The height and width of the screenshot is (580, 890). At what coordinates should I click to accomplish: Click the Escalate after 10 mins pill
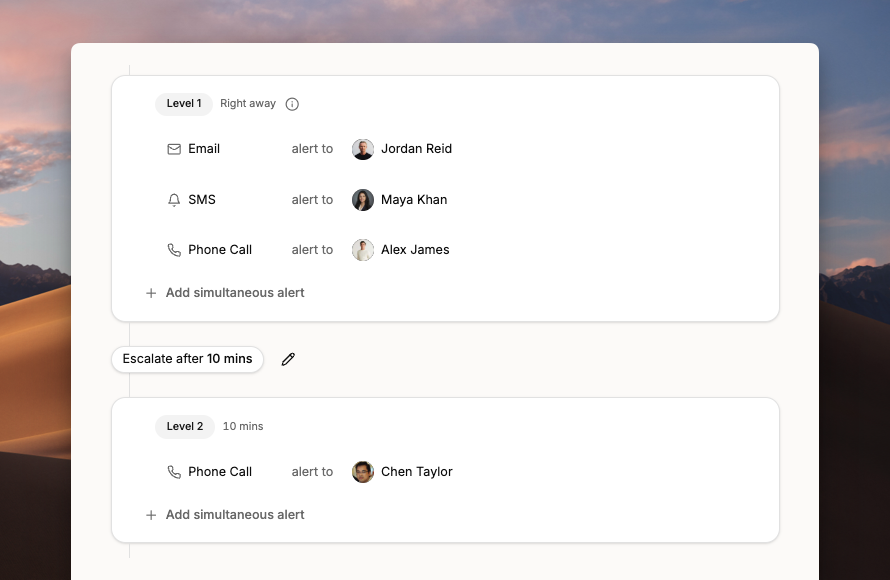[x=187, y=359]
